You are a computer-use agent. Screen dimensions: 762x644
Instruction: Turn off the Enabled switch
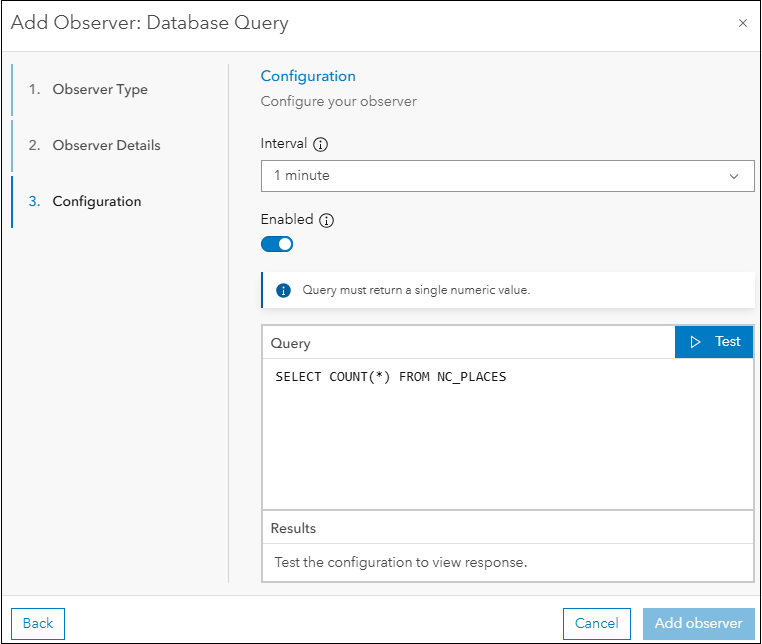point(277,244)
